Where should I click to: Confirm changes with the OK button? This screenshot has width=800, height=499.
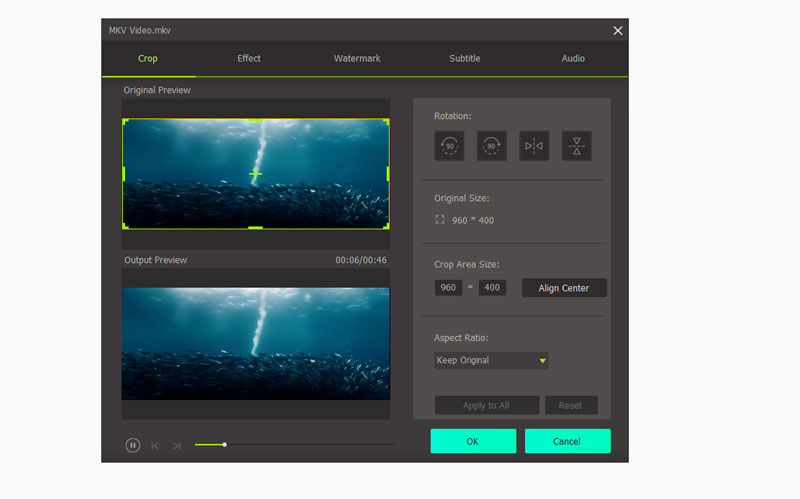click(473, 441)
